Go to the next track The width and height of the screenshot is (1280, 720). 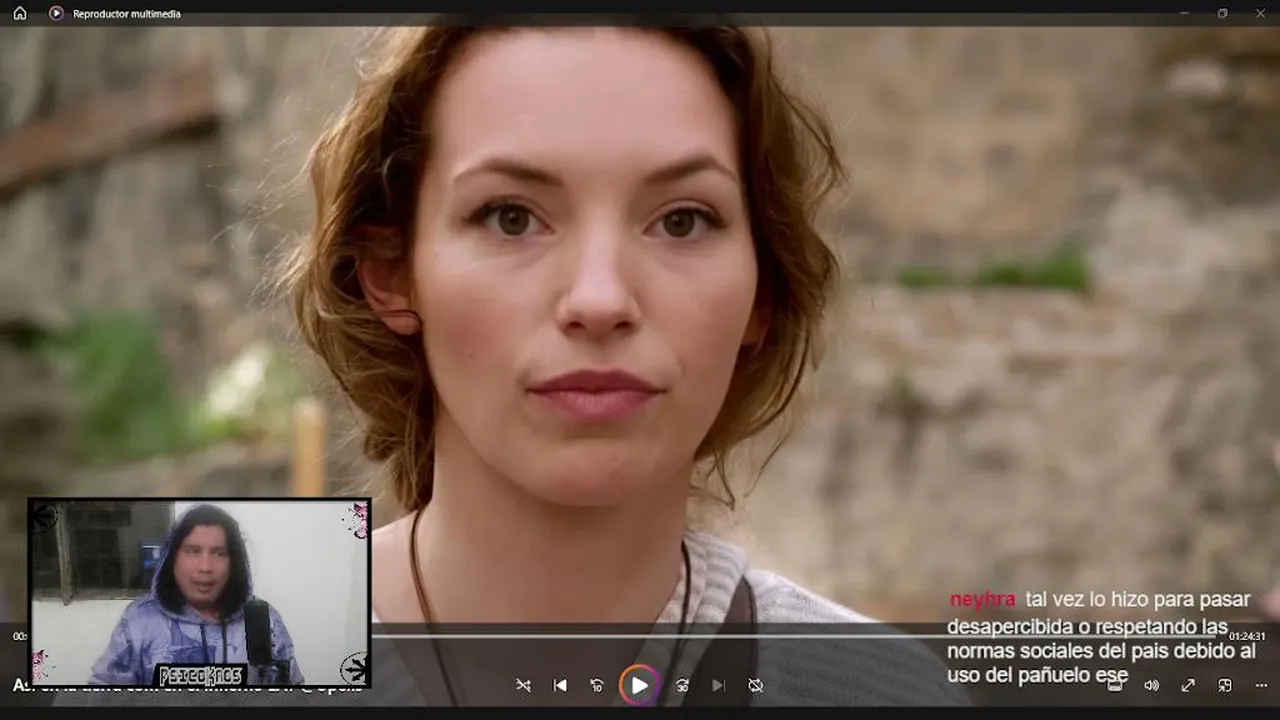click(718, 685)
